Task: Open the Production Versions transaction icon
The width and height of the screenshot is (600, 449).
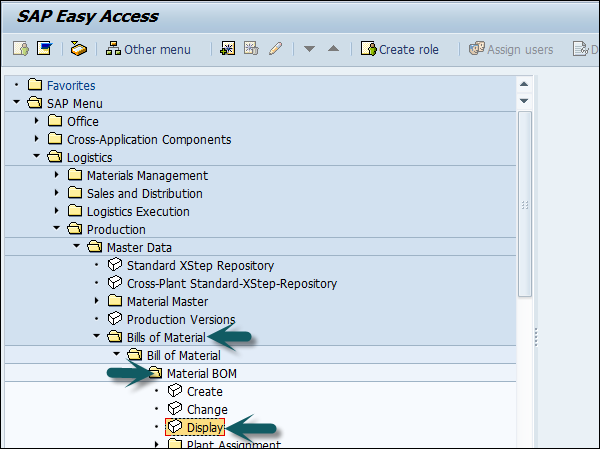Action: pos(115,319)
